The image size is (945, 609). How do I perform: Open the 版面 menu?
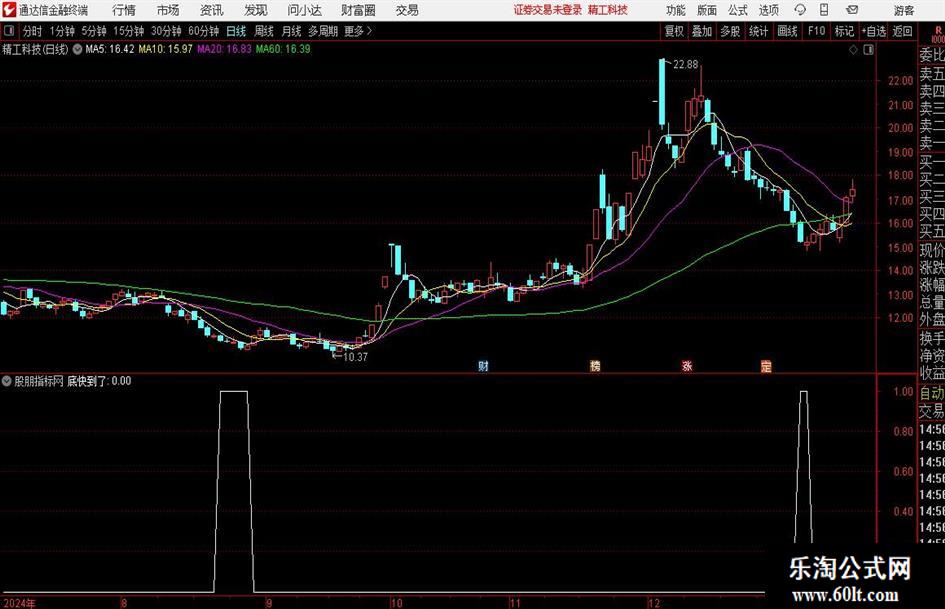pos(706,10)
